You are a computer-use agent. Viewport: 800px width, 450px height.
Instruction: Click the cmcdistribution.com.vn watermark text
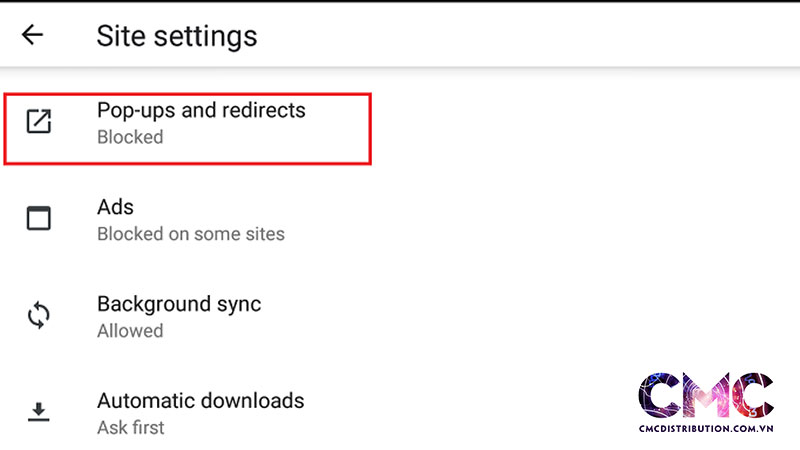705,428
